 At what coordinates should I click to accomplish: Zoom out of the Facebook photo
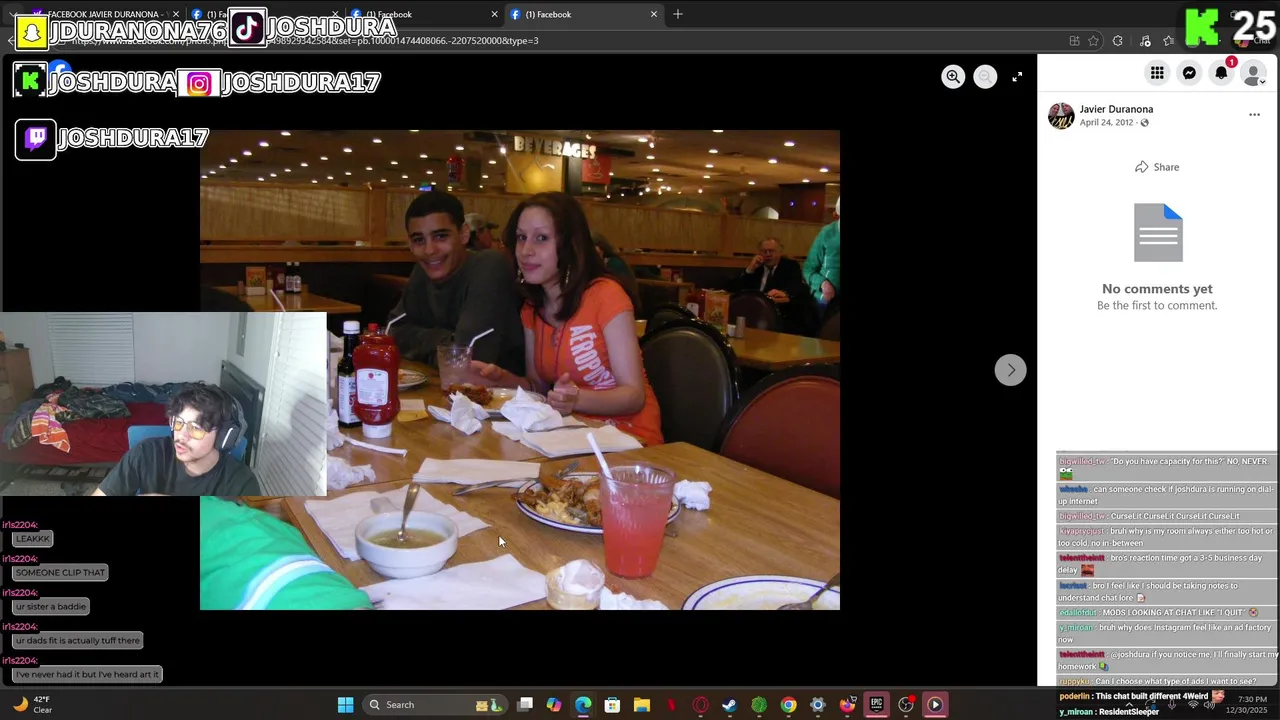coord(985,77)
